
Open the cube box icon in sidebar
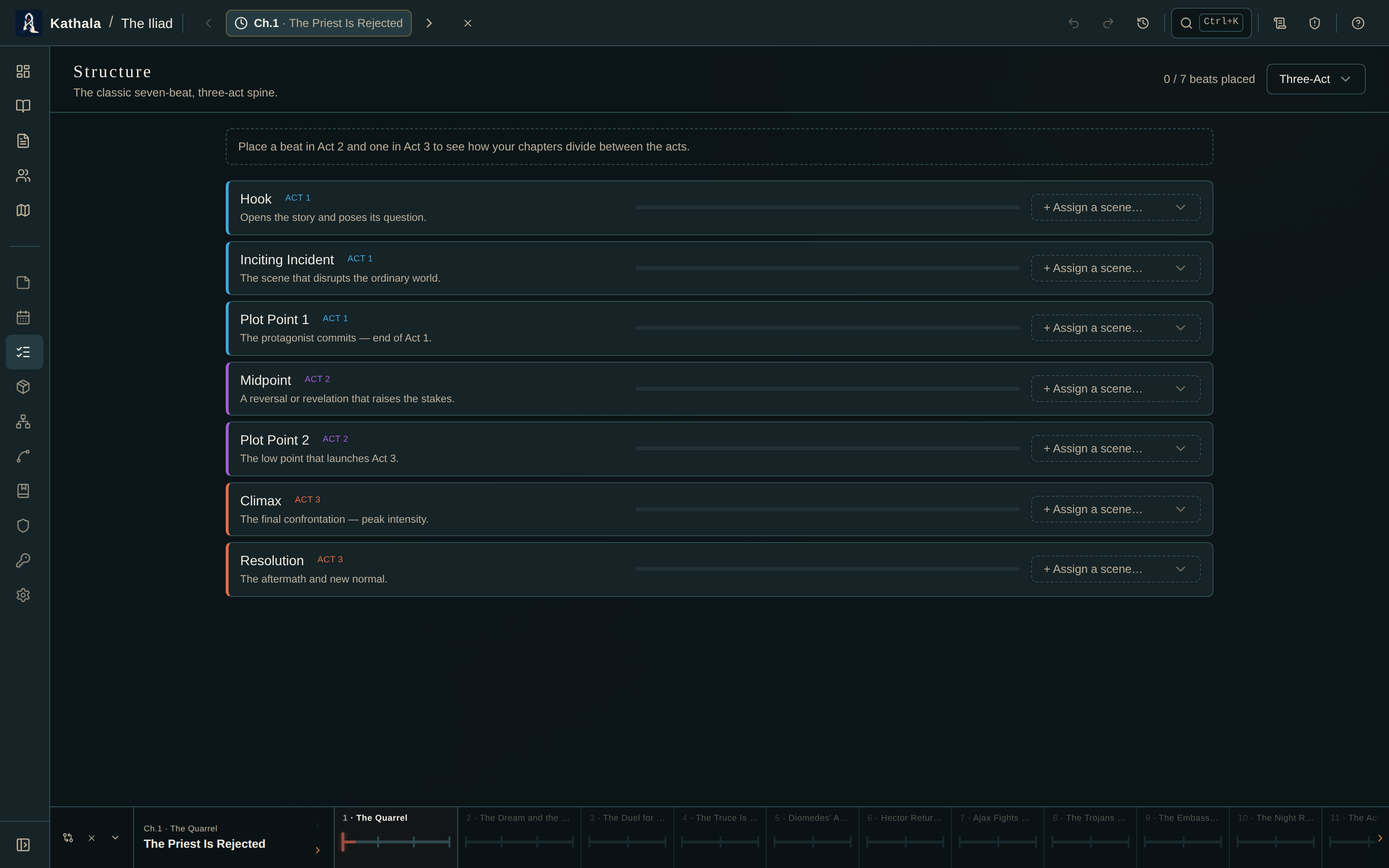pos(23,387)
